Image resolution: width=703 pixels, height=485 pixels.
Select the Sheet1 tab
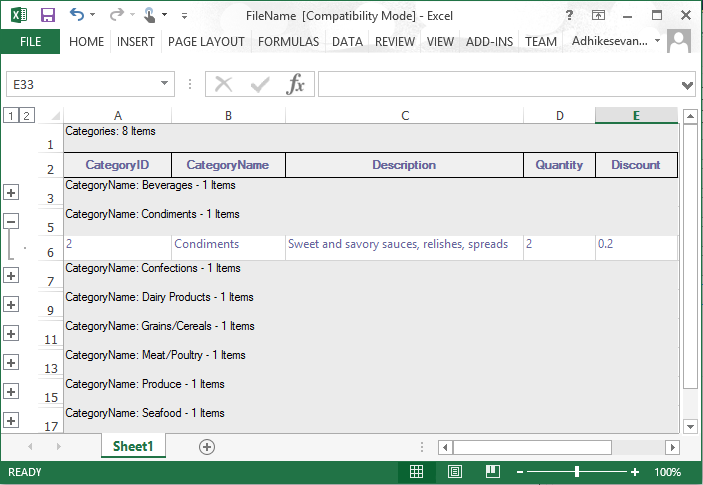[x=133, y=446]
